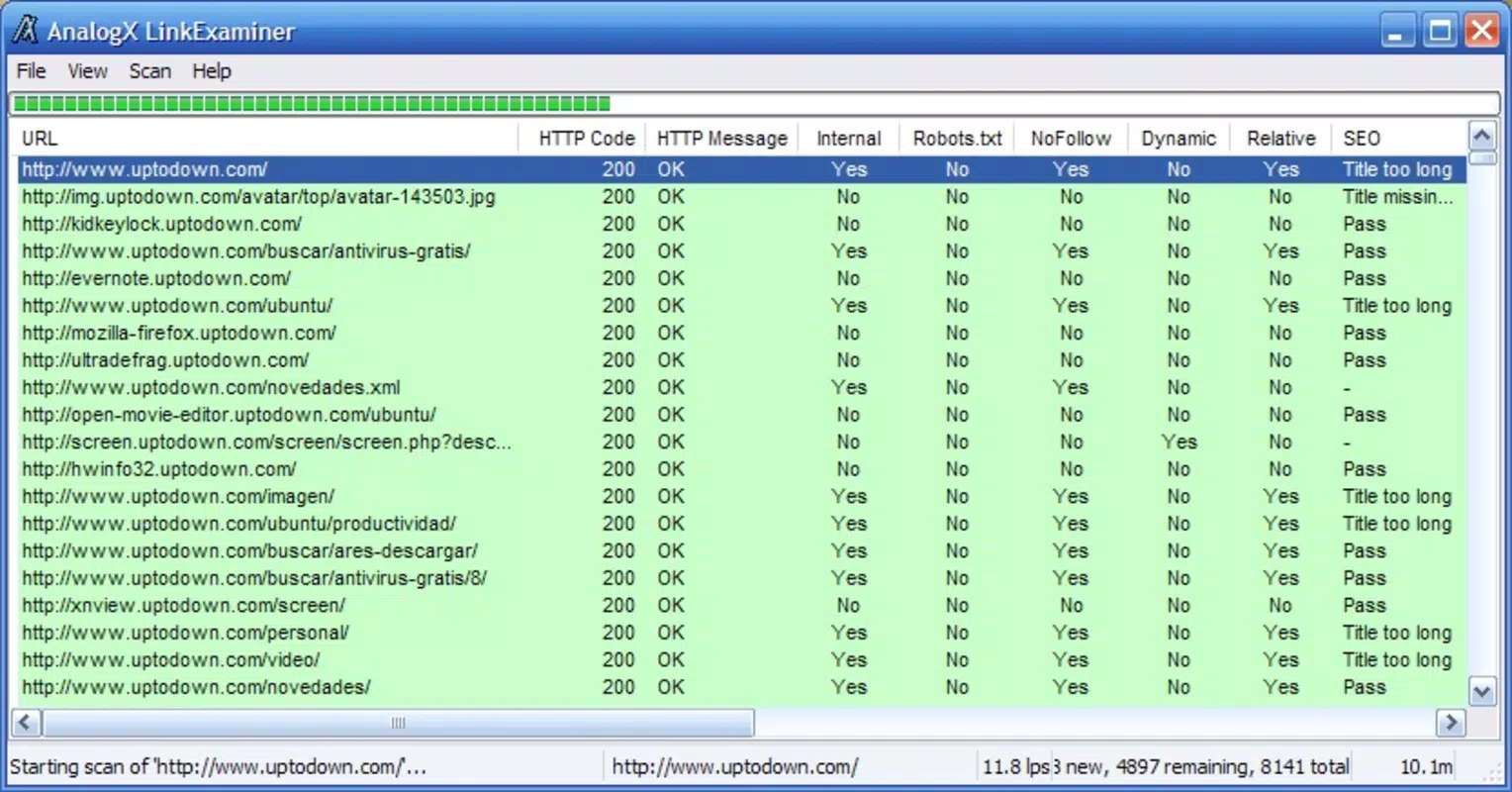The height and width of the screenshot is (792, 1512).
Task: Sort by the SEO column header
Action: tap(1399, 139)
